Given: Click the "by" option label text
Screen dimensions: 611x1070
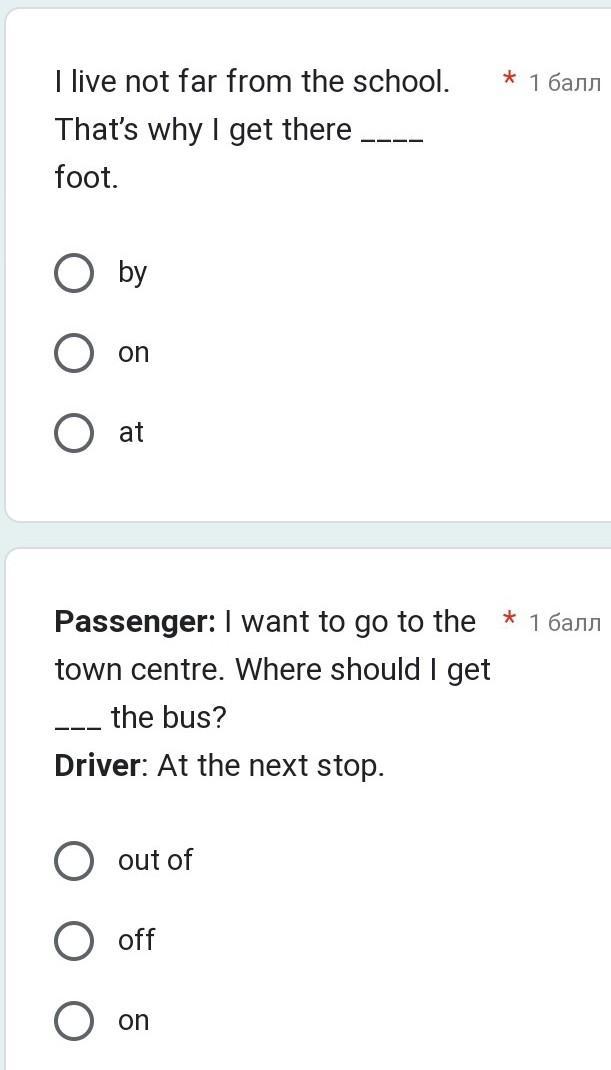Looking at the screenshot, I should point(132,272).
